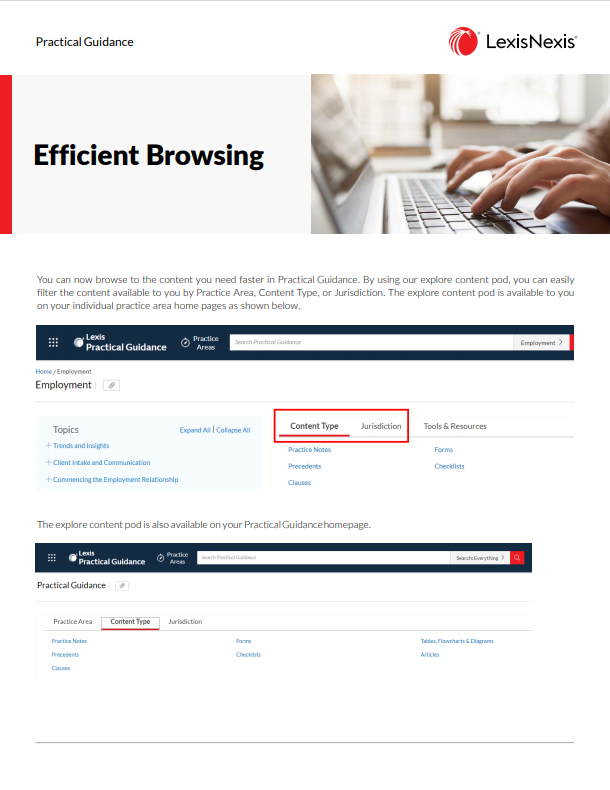Image resolution: width=610 pixels, height=790 pixels.
Task: Switch to Content Type tab on Employment page
Action: pyautogui.click(x=314, y=426)
